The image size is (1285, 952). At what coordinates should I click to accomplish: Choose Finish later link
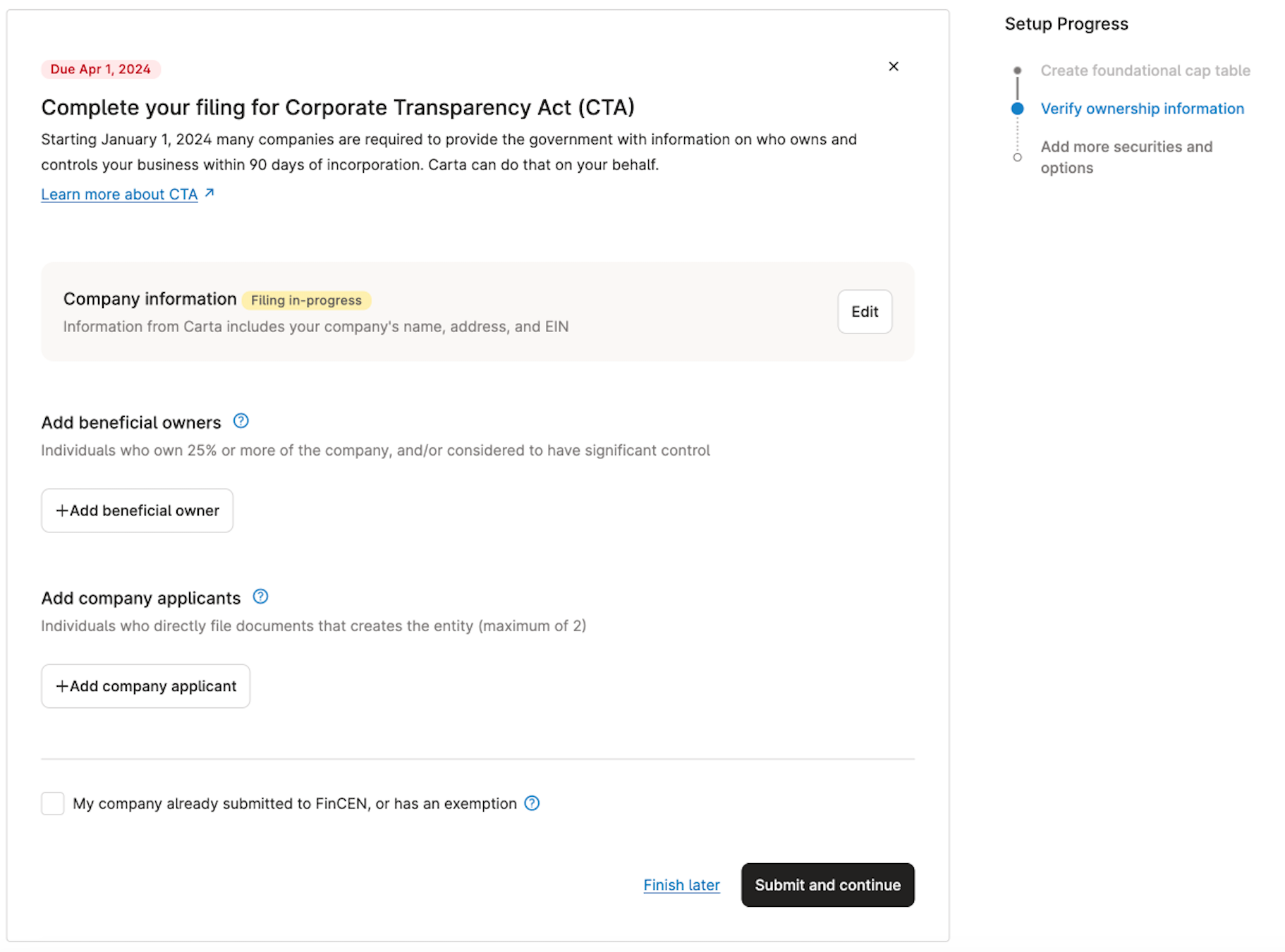(x=681, y=885)
